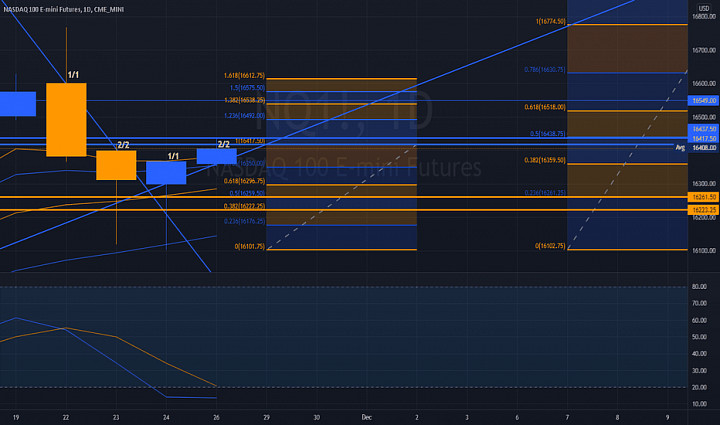Click the 0.5(16259.50) Fibonacci level label

click(247, 193)
